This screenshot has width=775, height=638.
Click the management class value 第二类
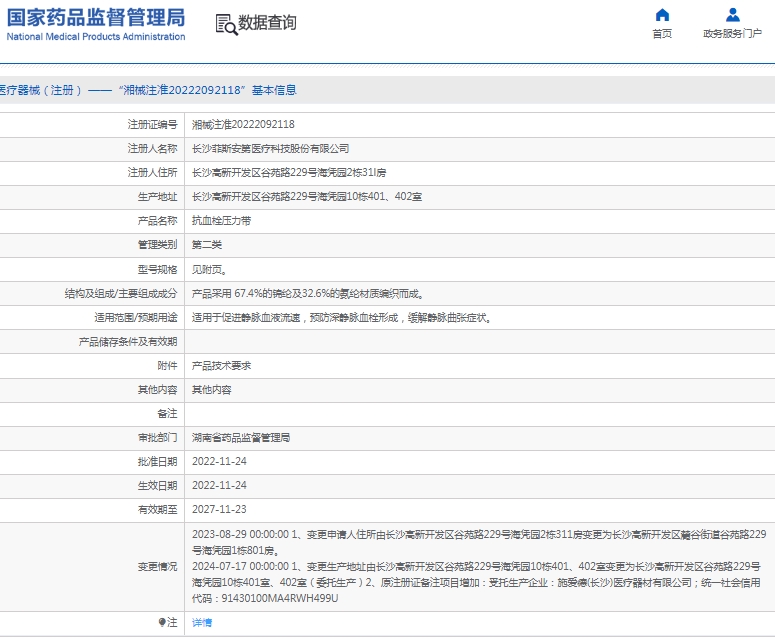tap(207, 245)
